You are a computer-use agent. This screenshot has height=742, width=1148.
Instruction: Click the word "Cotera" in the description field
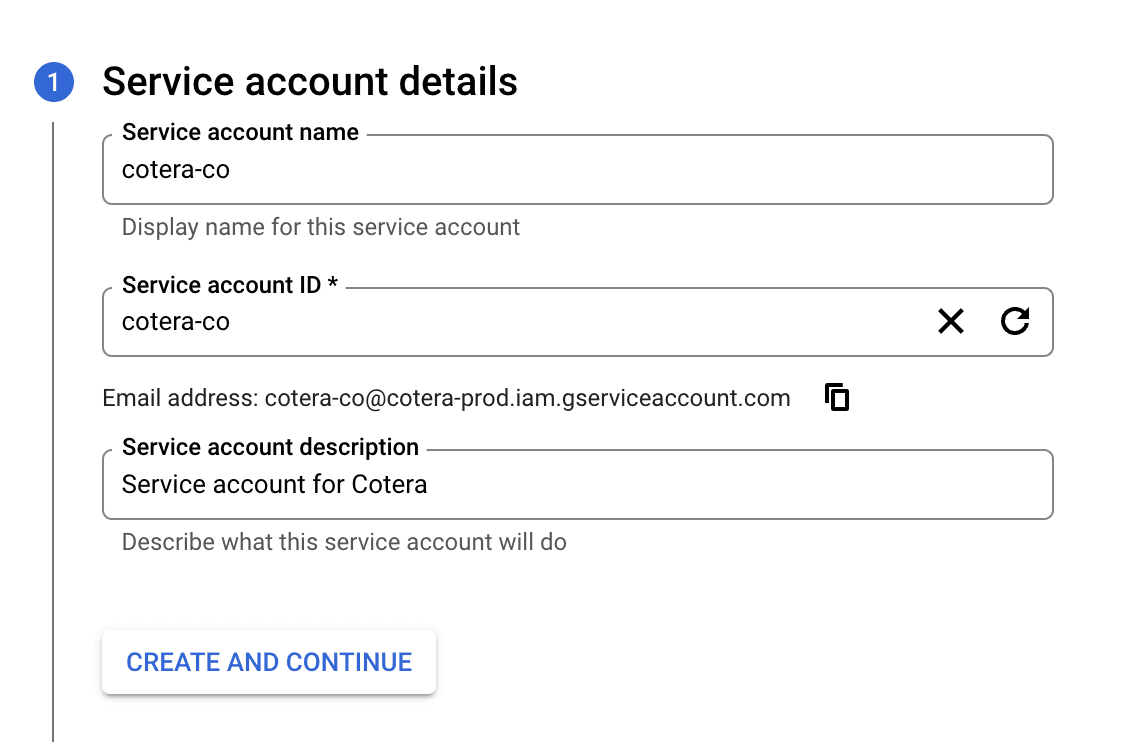click(x=389, y=485)
